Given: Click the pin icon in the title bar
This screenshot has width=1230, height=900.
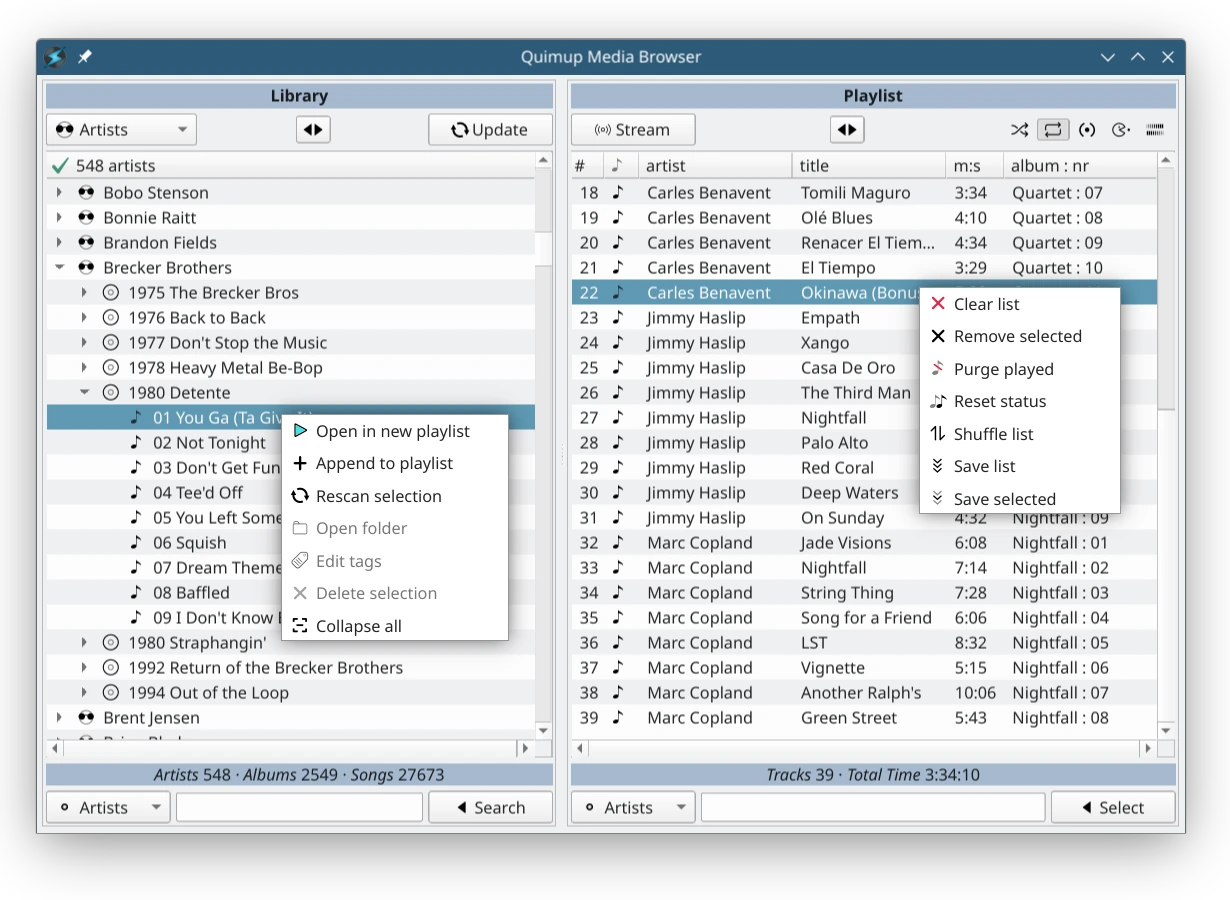Looking at the screenshot, I should 85,57.
